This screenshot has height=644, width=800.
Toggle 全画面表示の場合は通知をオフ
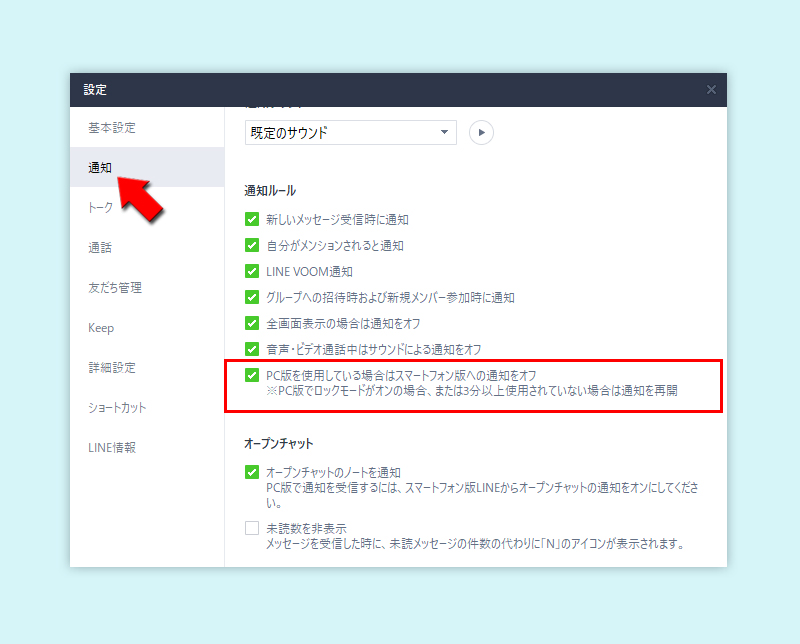(251, 323)
